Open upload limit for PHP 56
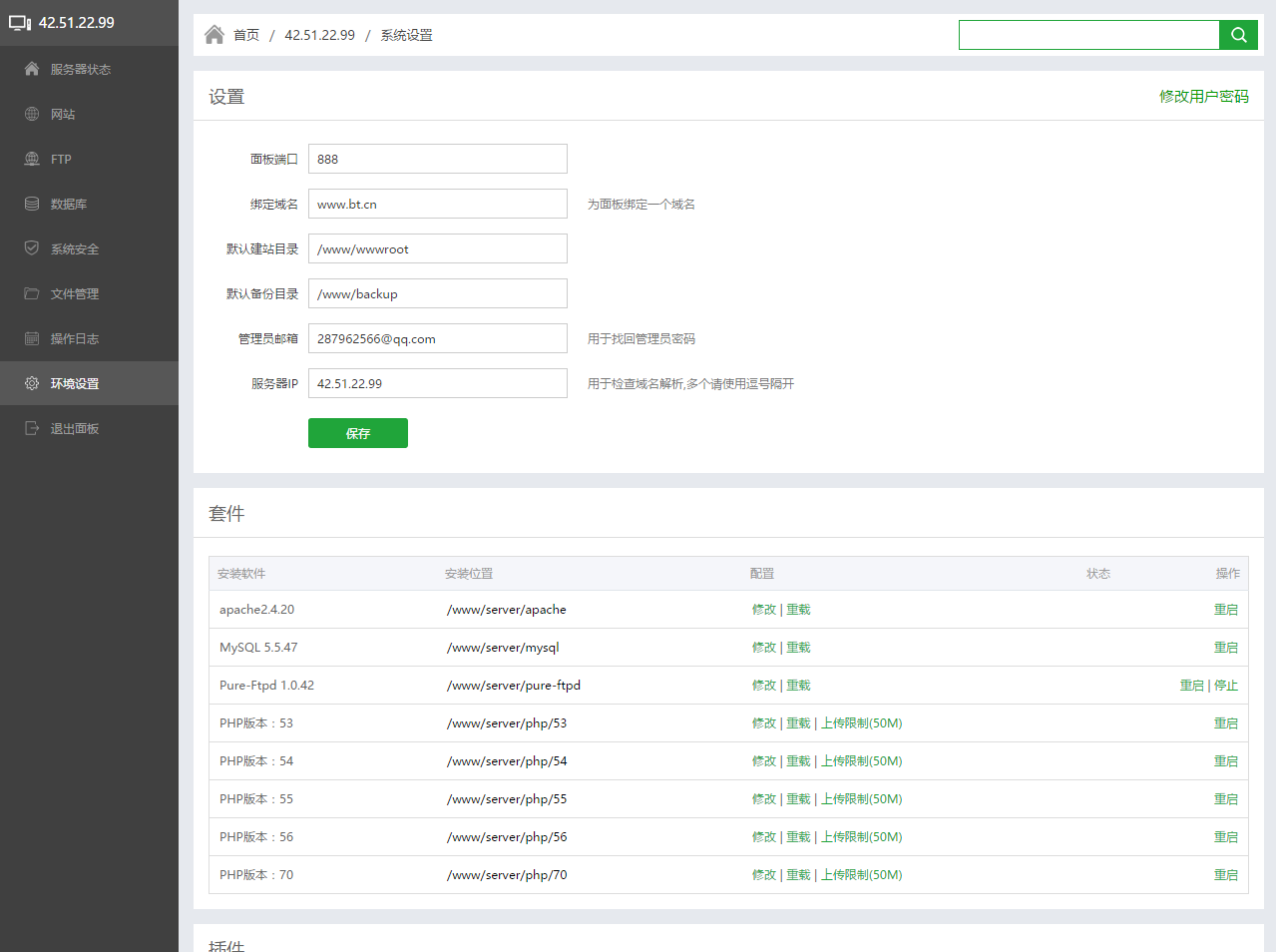Screen dimensions: 1276x952 861,837
